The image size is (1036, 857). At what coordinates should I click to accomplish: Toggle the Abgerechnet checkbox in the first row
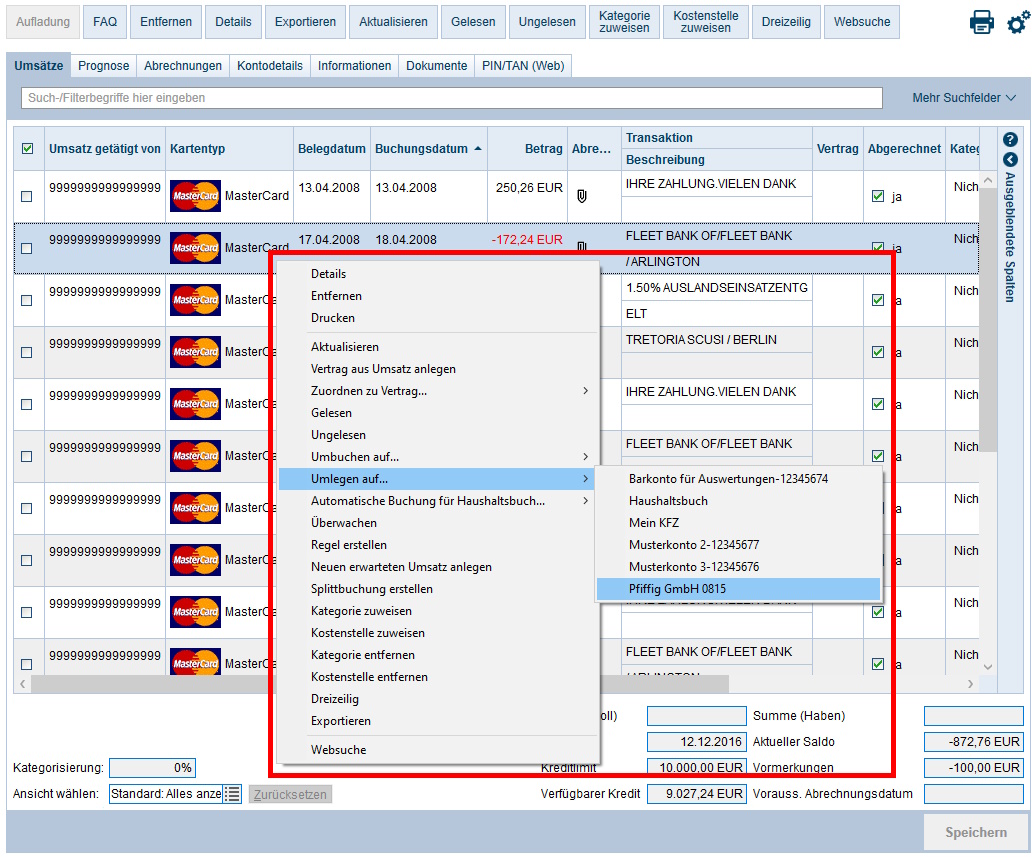878,196
